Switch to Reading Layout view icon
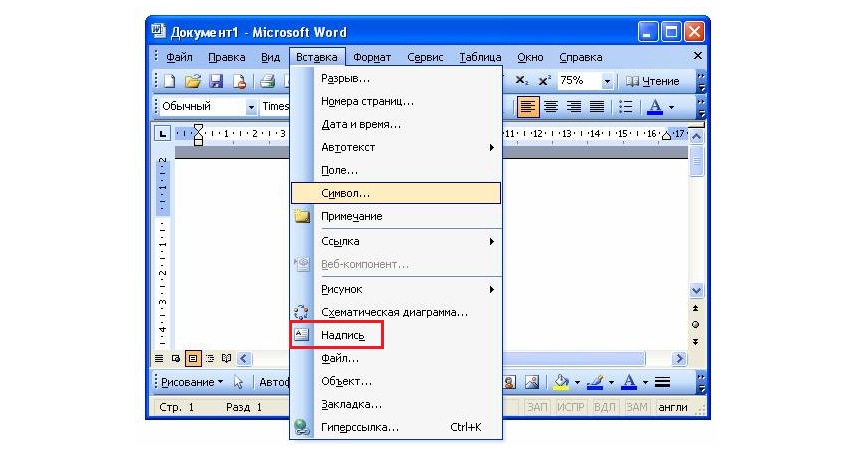The image size is (842, 452). pos(227,359)
